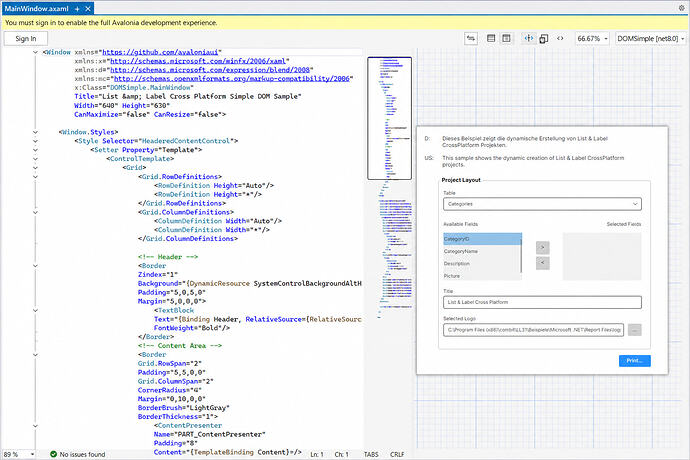690x460 pixels.
Task: Click the overlapping windows preview icon
Action: pos(544,39)
